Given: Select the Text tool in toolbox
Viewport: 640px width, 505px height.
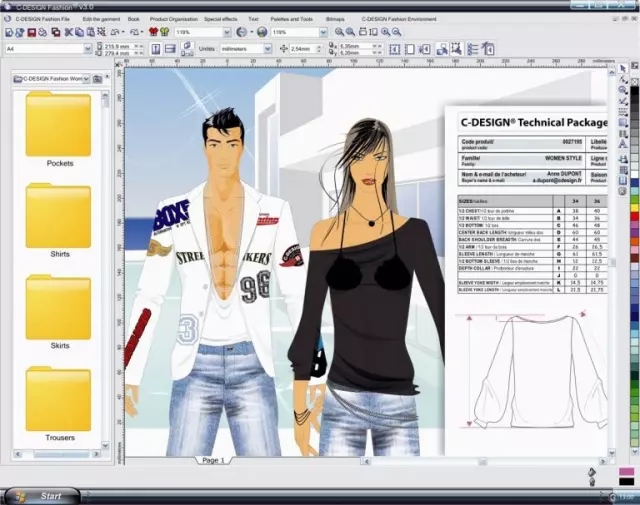Looking at the screenshot, I should (x=622, y=143).
